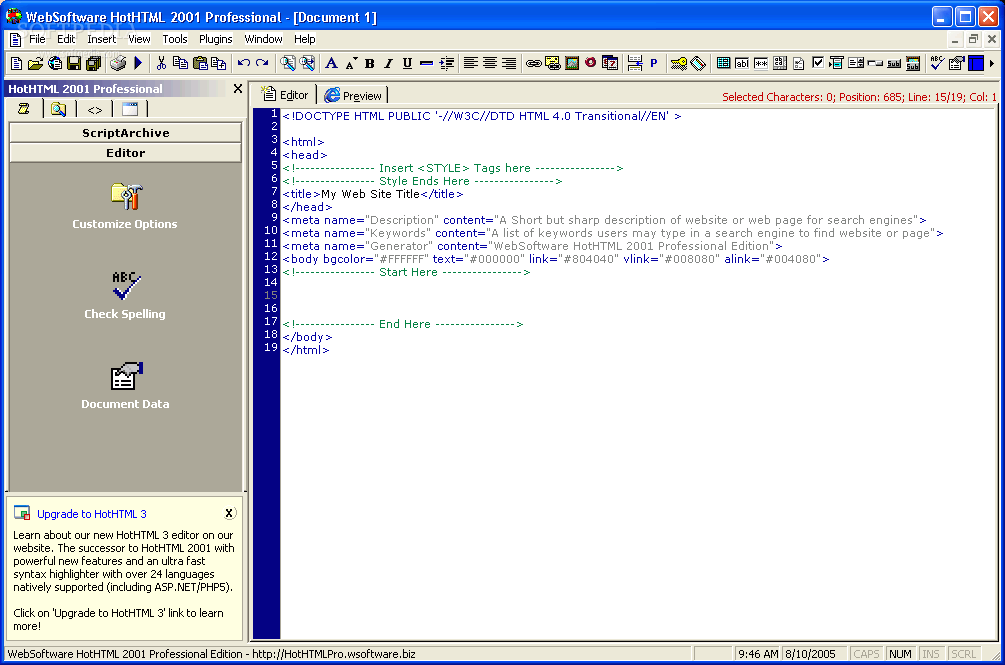Cut selection using the scissors icon

click(x=162, y=63)
